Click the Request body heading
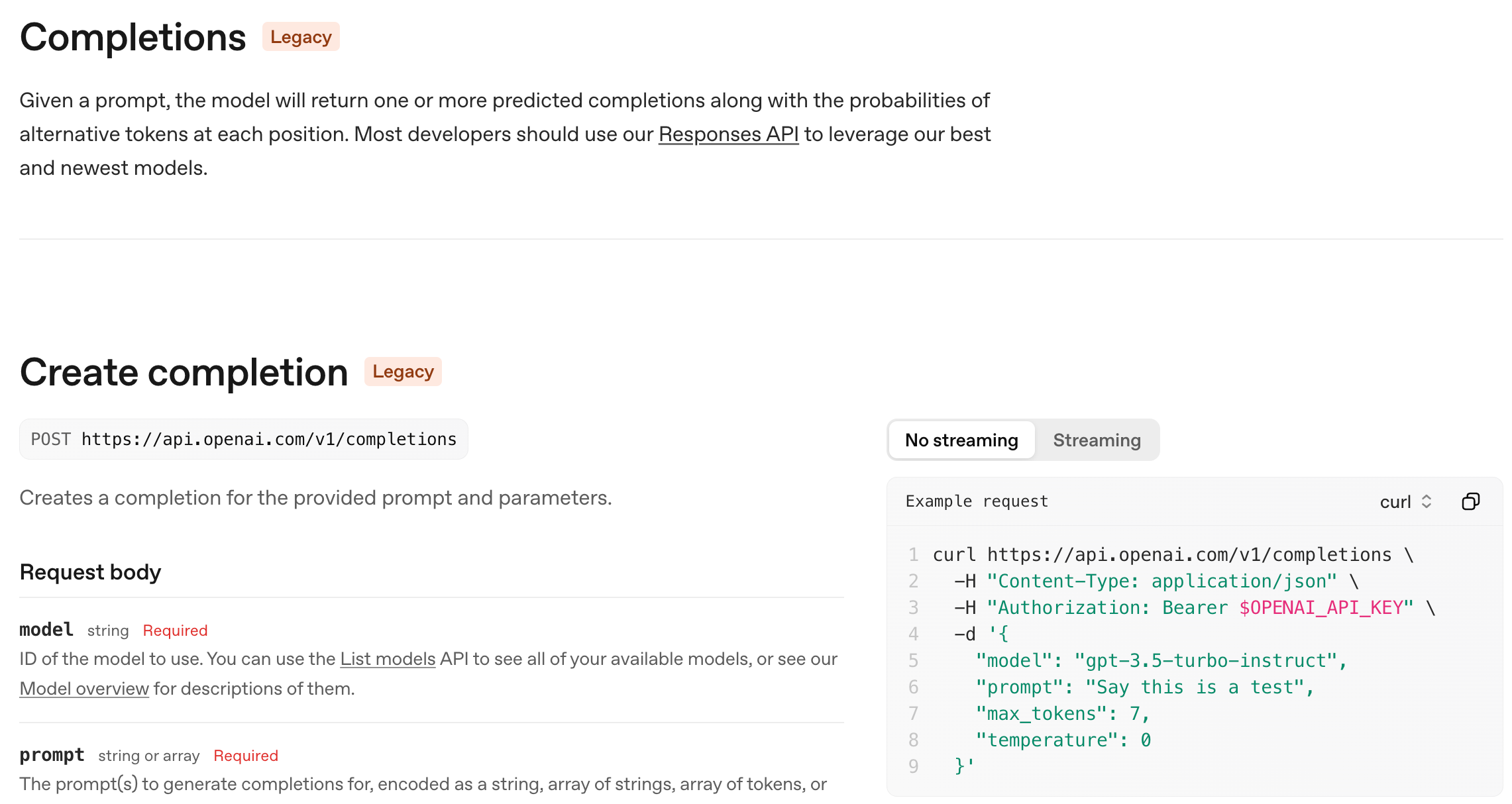Viewport: 1512px width, 804px height. click(x=90, y=572)
